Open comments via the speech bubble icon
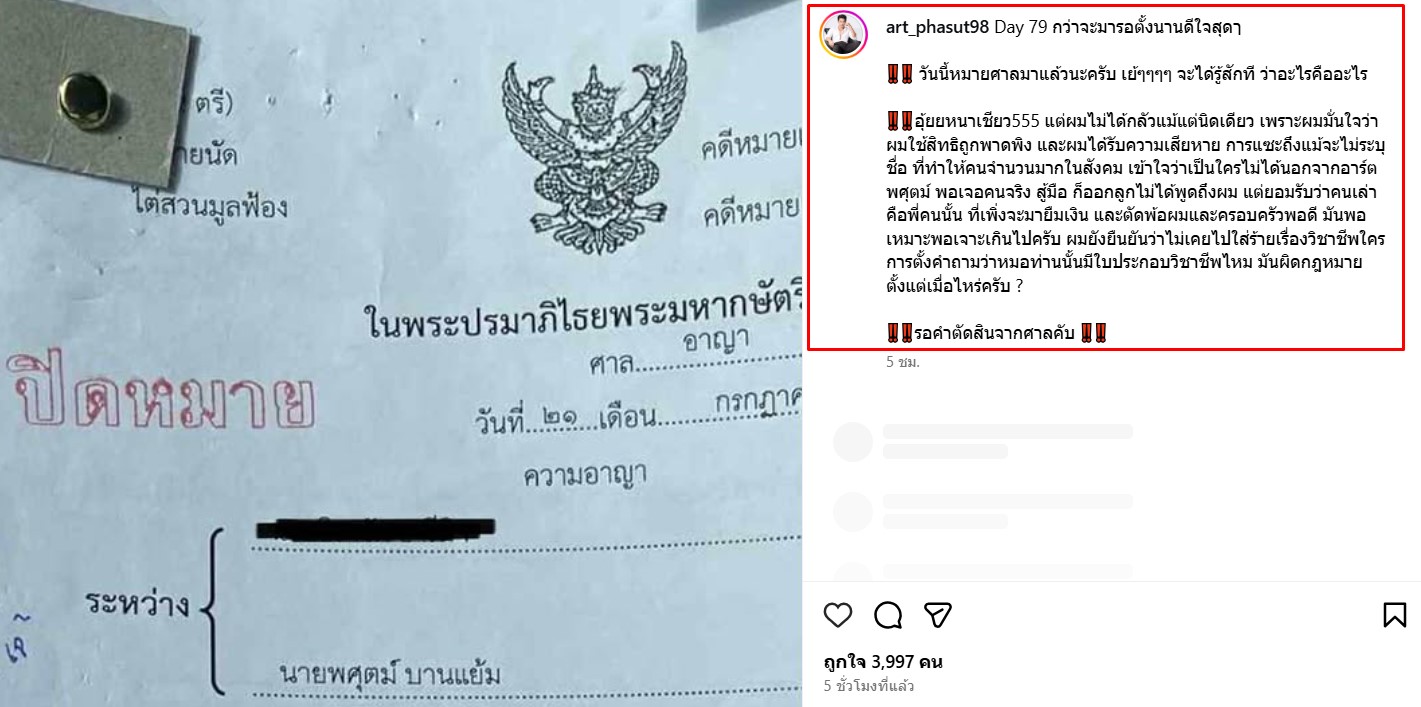Screen dimensions: 1421x707 [x=888, y=614]
